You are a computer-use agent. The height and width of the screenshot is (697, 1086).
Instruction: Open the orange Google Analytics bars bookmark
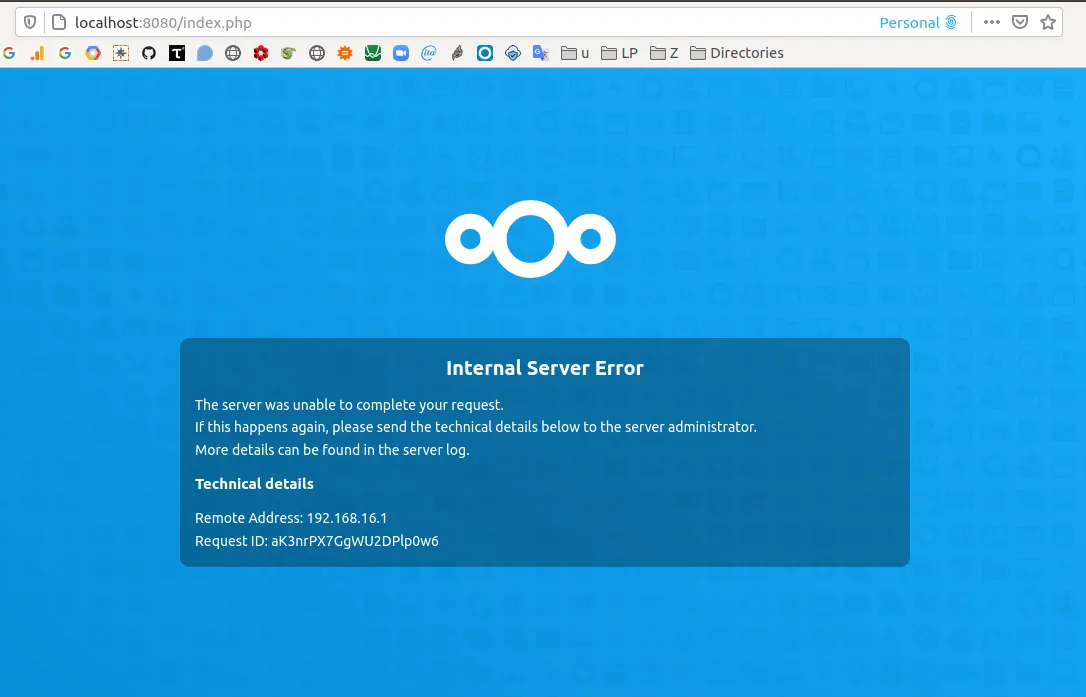pyautogui.click(x=37, y=53)
